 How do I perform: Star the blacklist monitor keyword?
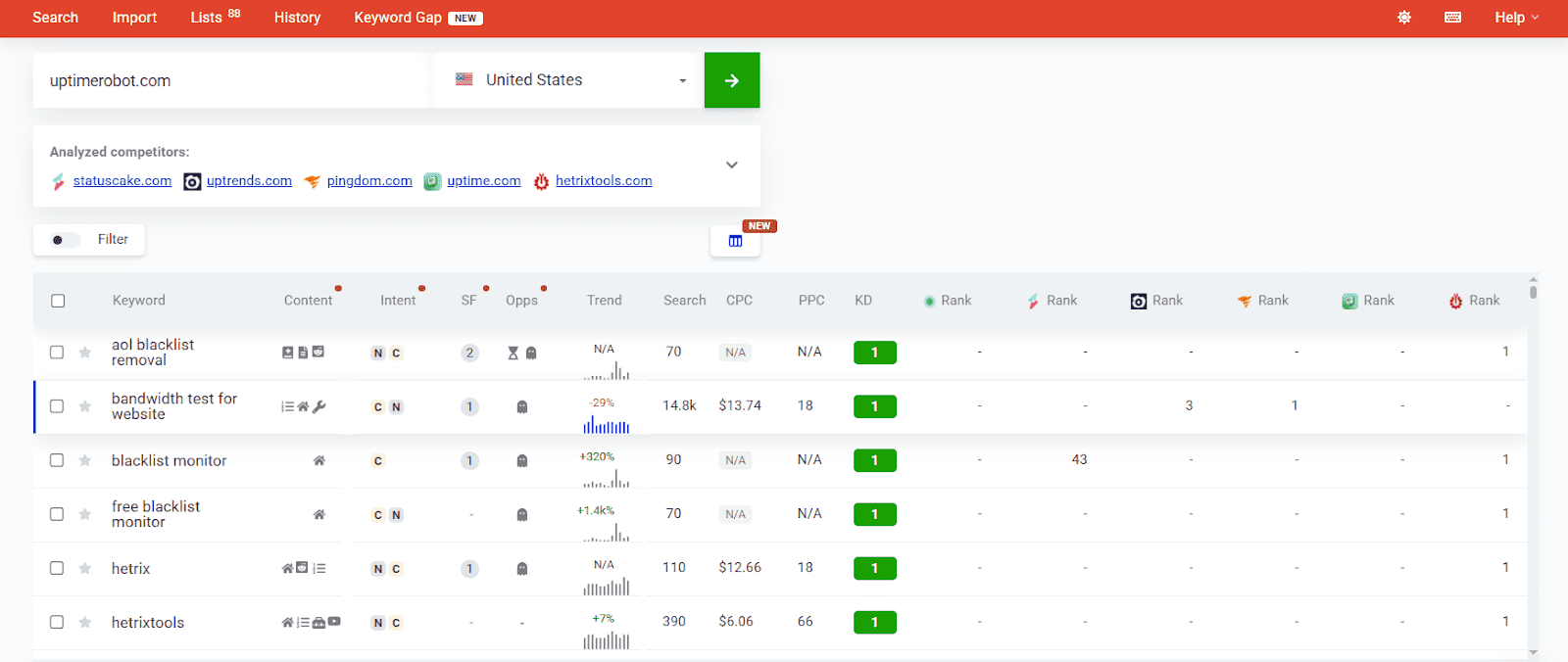click(85, 460)
